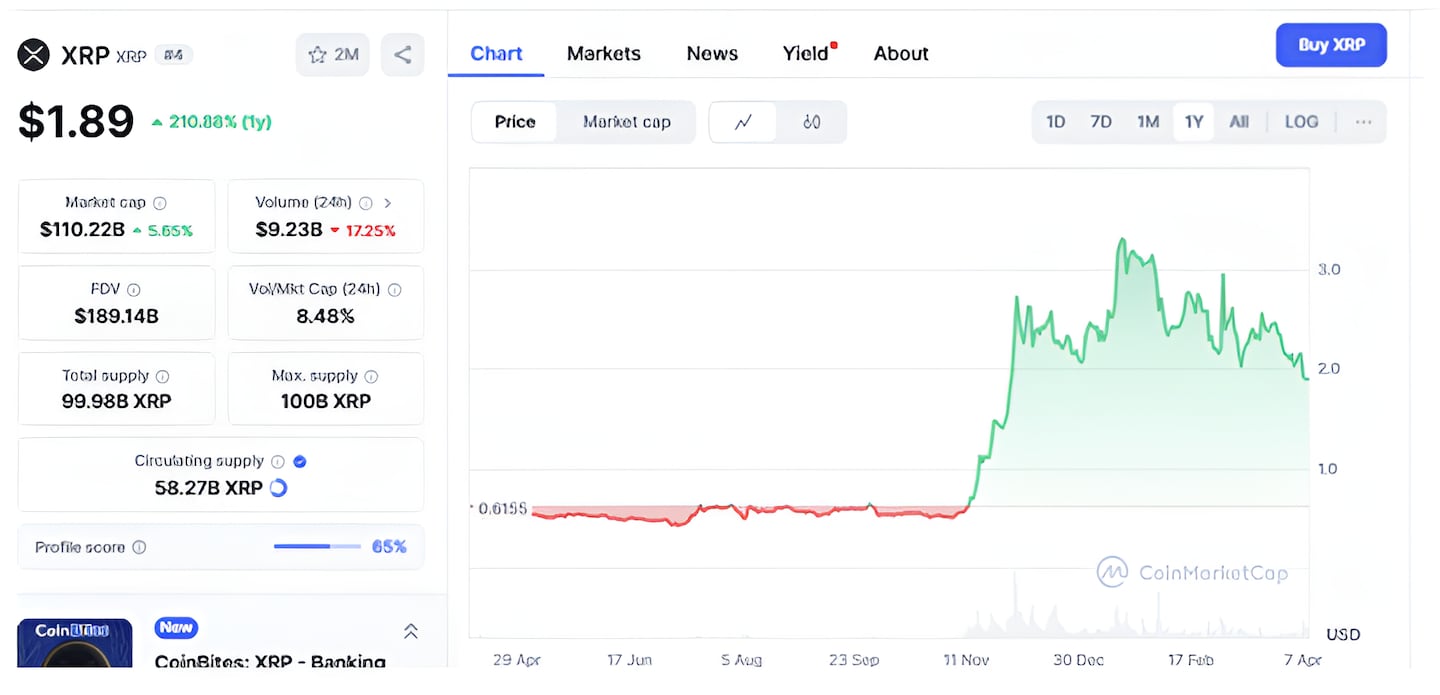
Task: Set chart range to 1Y
Action: point(1194,122)
